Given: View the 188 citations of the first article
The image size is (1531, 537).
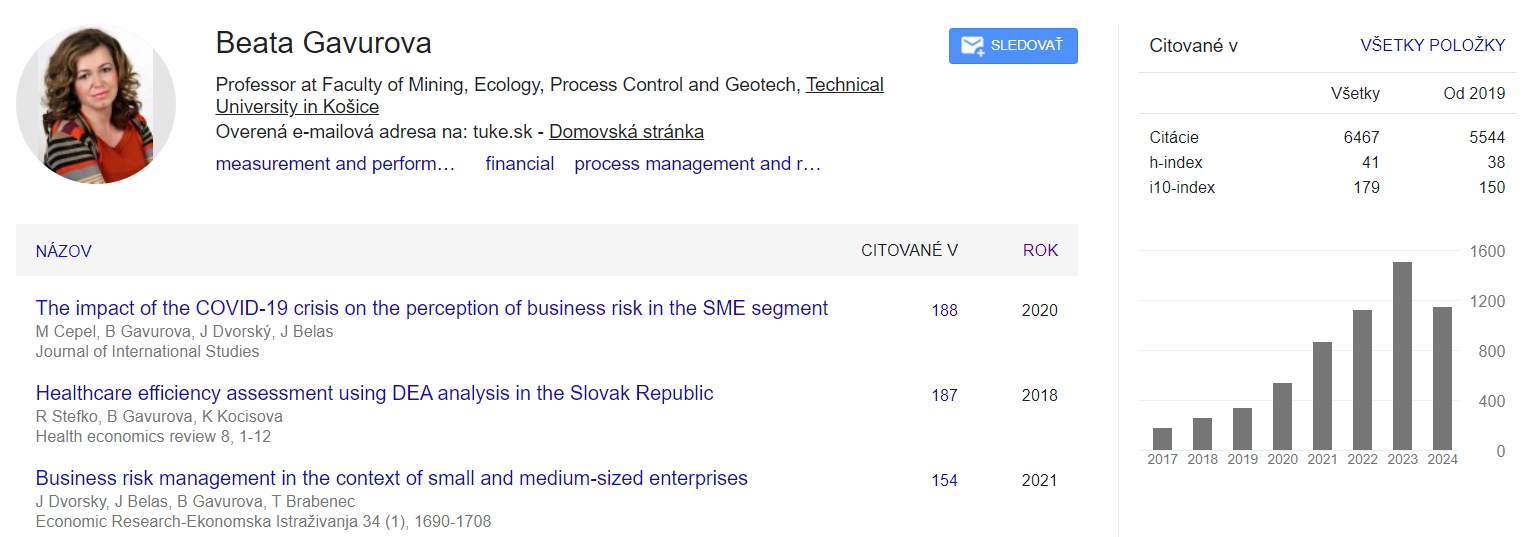Looking at the screenshot, I should click(944, 310).
